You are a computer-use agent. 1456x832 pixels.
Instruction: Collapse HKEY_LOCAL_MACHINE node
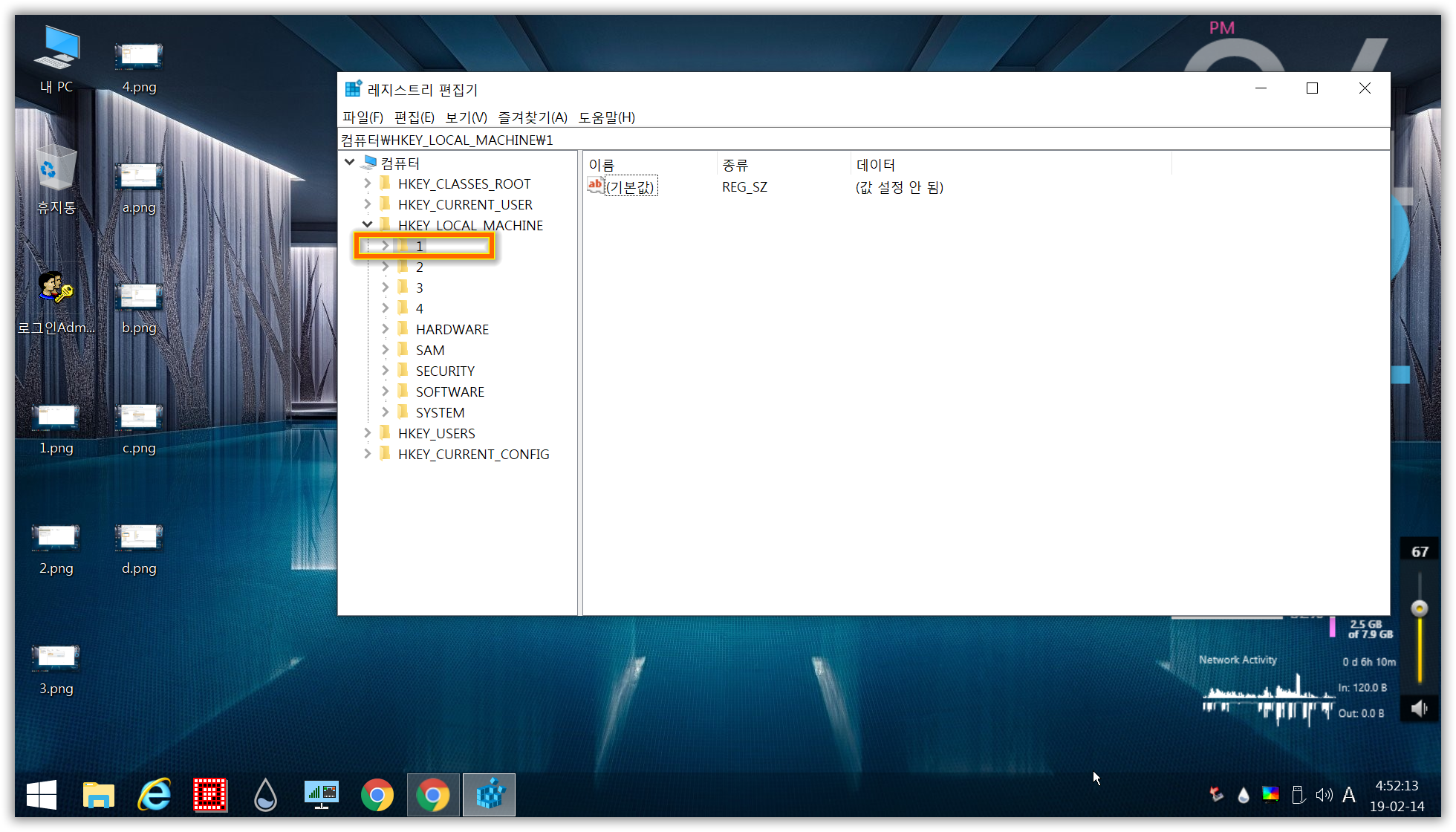pos(367,224)
